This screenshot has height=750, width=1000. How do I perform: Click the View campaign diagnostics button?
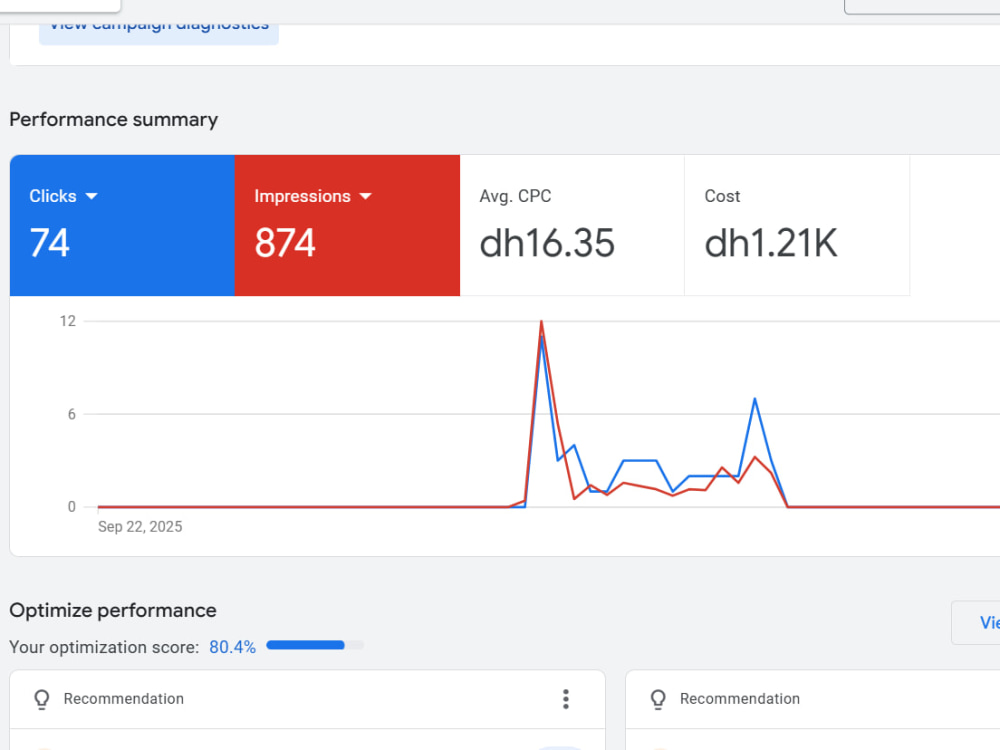point(159,34)
